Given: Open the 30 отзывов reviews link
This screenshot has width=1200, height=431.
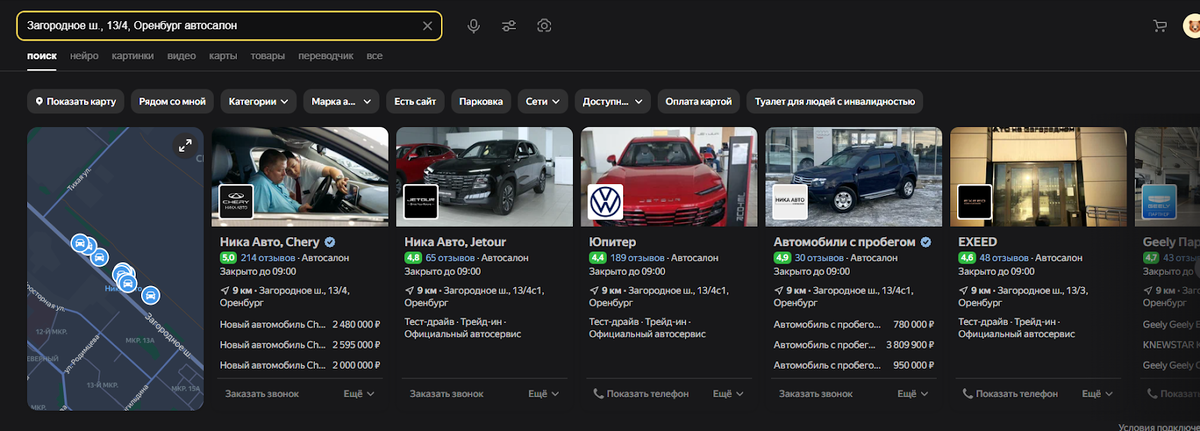Looking at the screenshot, I should click(820, 257).
